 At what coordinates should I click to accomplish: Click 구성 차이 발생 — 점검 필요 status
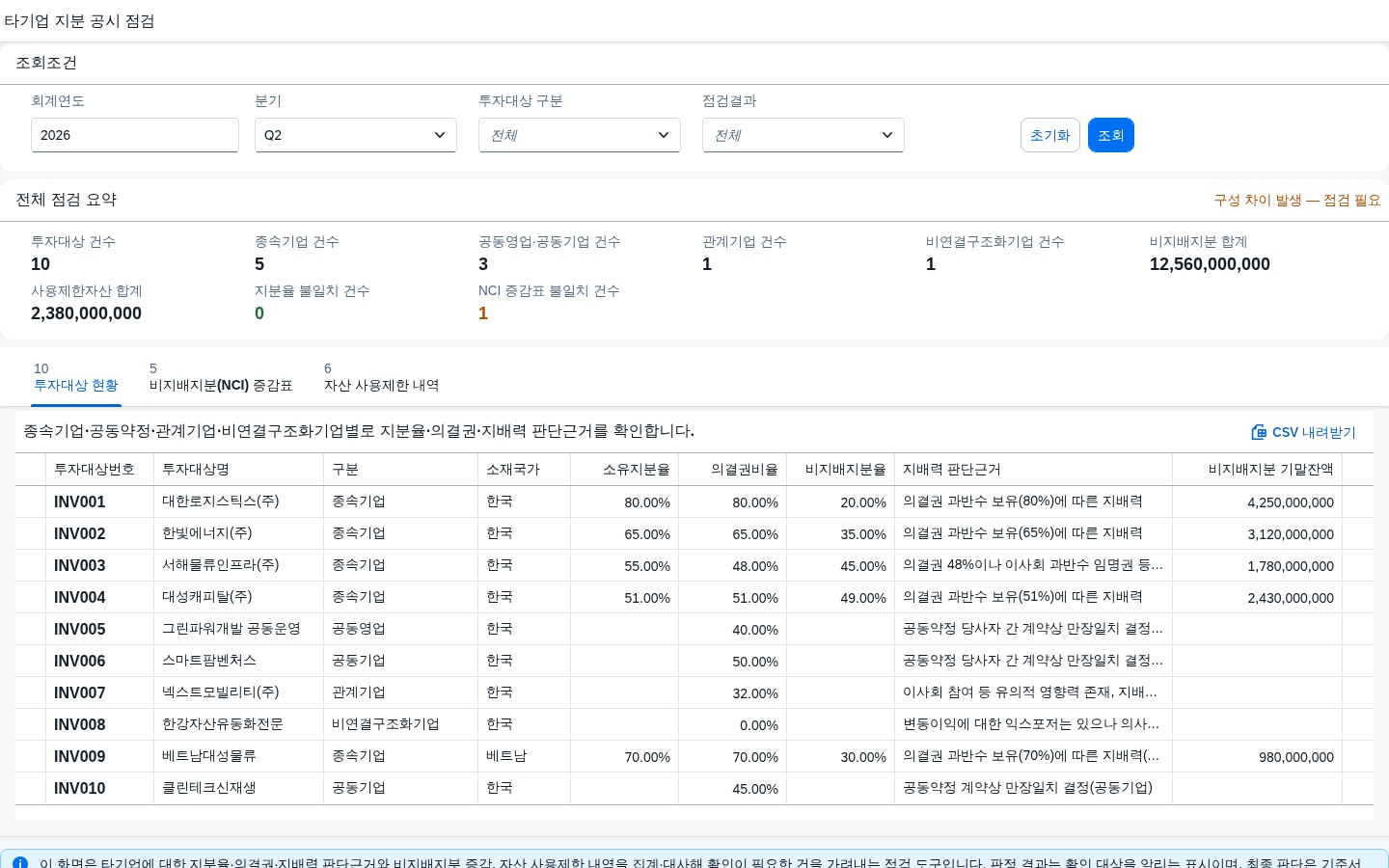(1297, 201)
